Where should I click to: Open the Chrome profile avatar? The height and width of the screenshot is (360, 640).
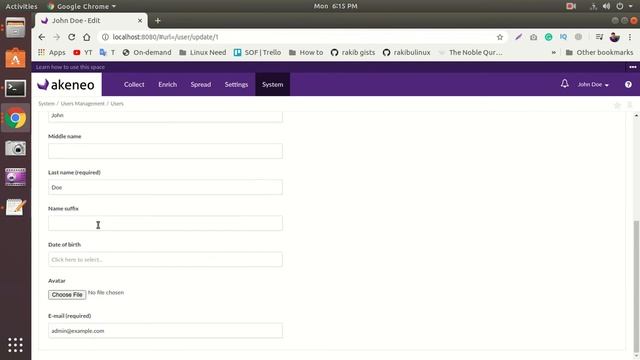(x=614, y=37)
